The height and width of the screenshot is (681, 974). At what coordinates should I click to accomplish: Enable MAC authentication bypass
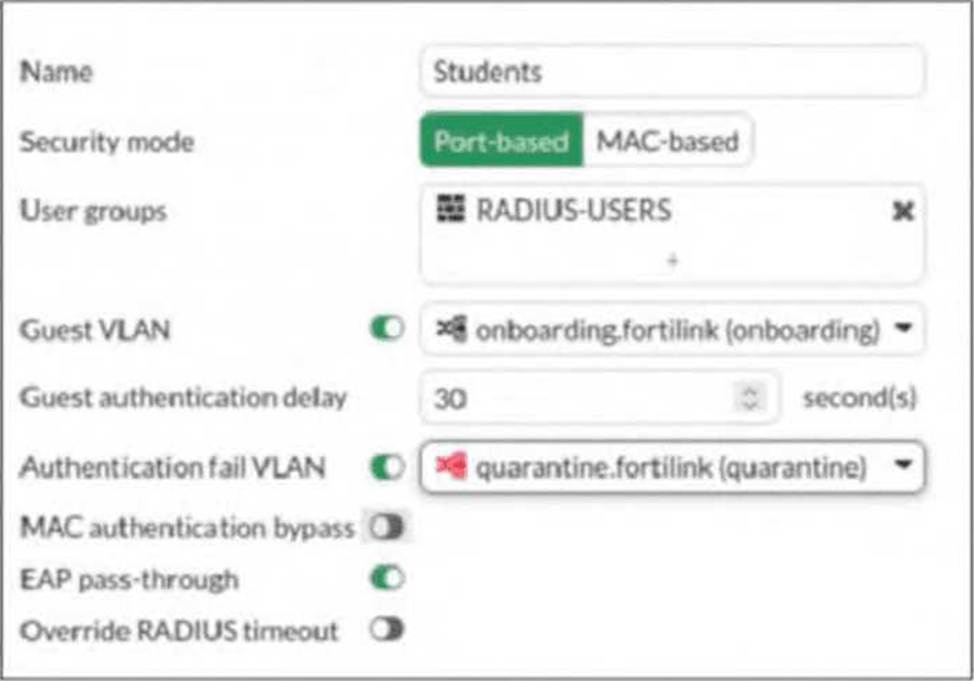386,527
